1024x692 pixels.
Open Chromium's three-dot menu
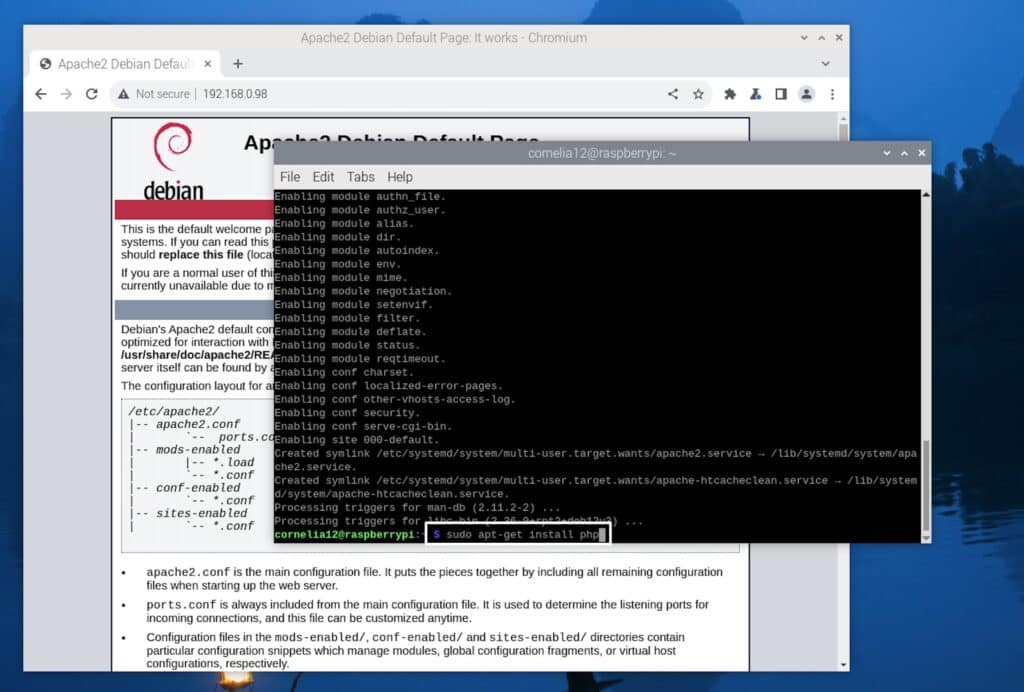click(x=834, y=93)
